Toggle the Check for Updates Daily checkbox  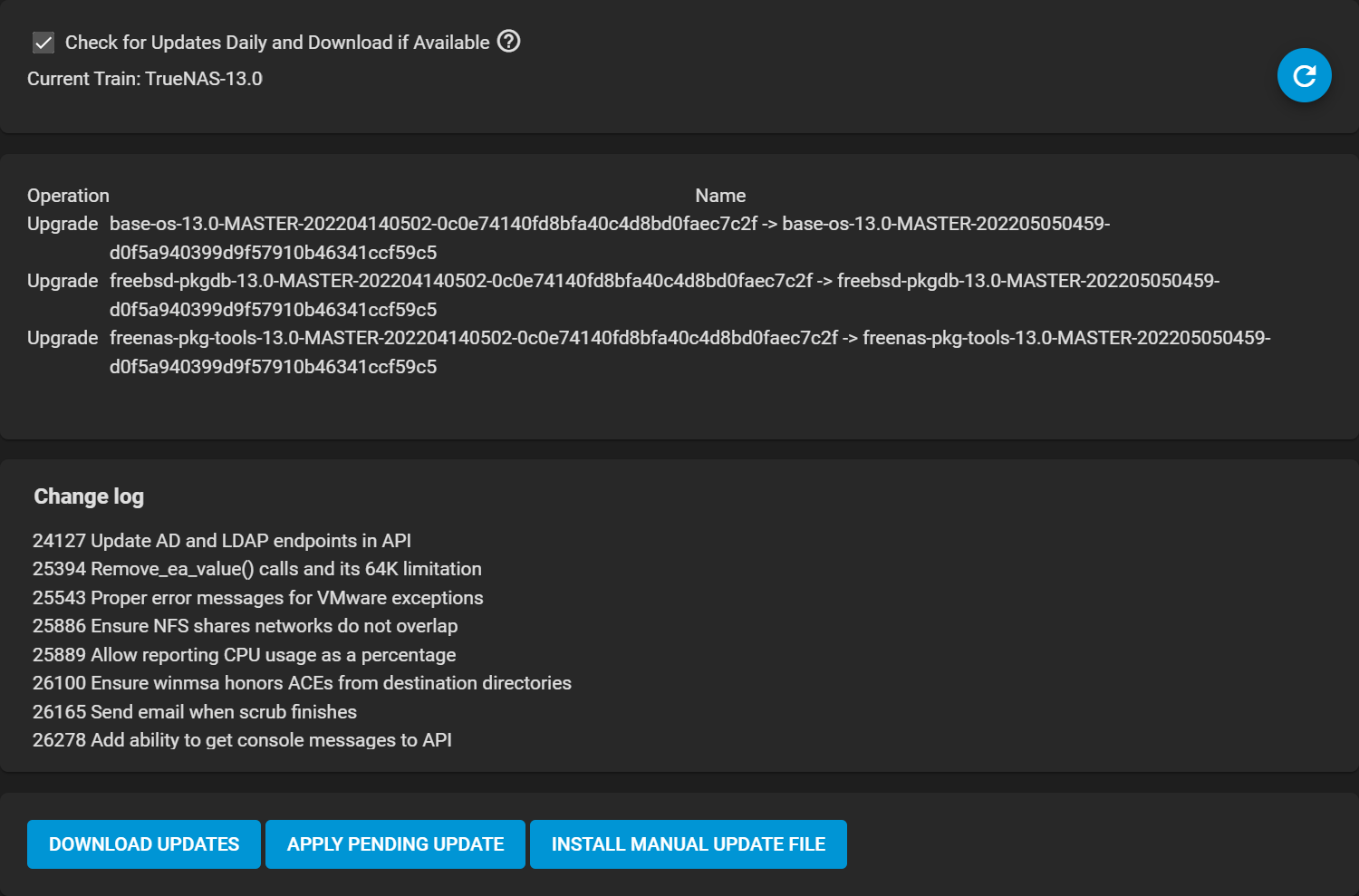pos(43,43)
